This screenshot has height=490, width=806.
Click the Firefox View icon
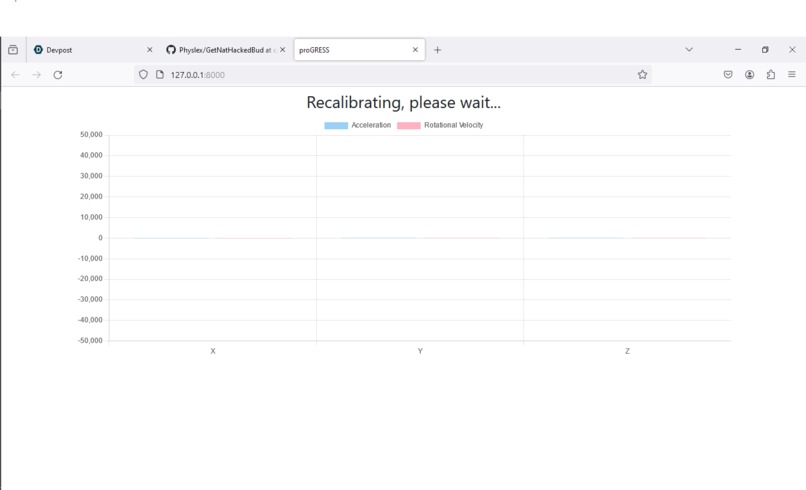tap(13, 50)
